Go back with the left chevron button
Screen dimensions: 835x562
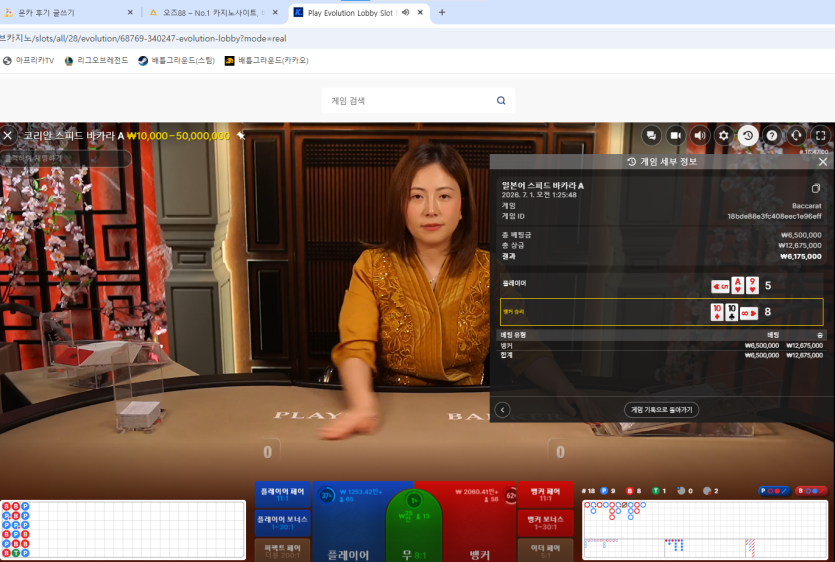click(502, 410)
